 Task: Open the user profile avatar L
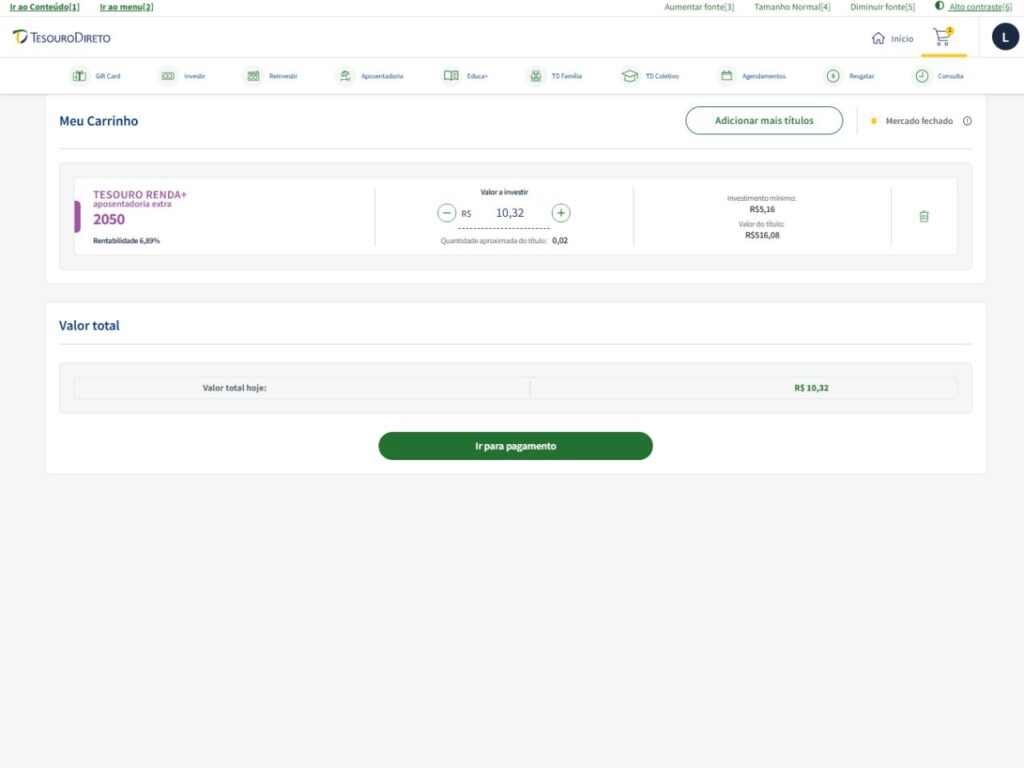(1005, 37)
